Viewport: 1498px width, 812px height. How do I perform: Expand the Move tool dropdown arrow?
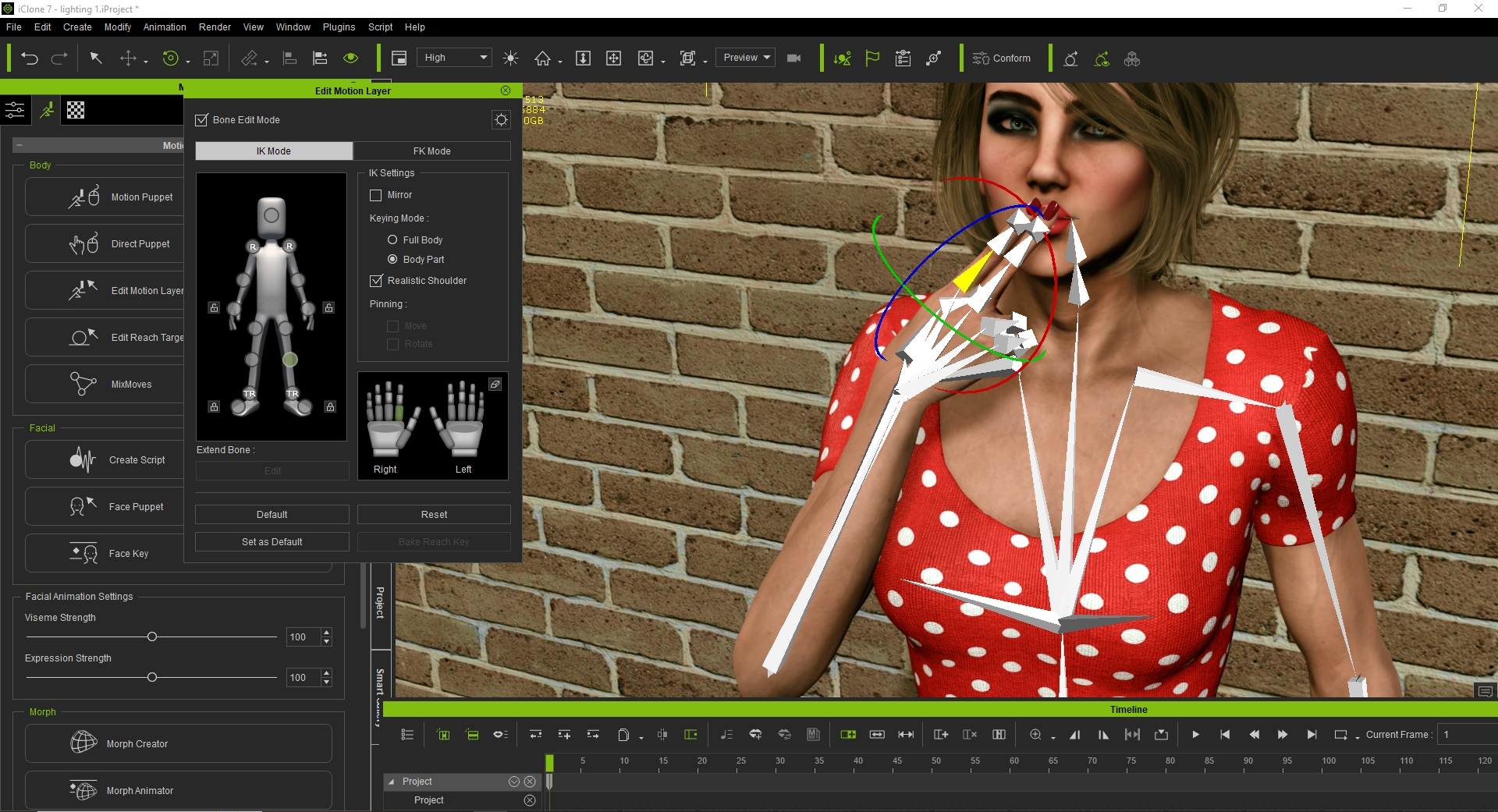coord(146,62)
